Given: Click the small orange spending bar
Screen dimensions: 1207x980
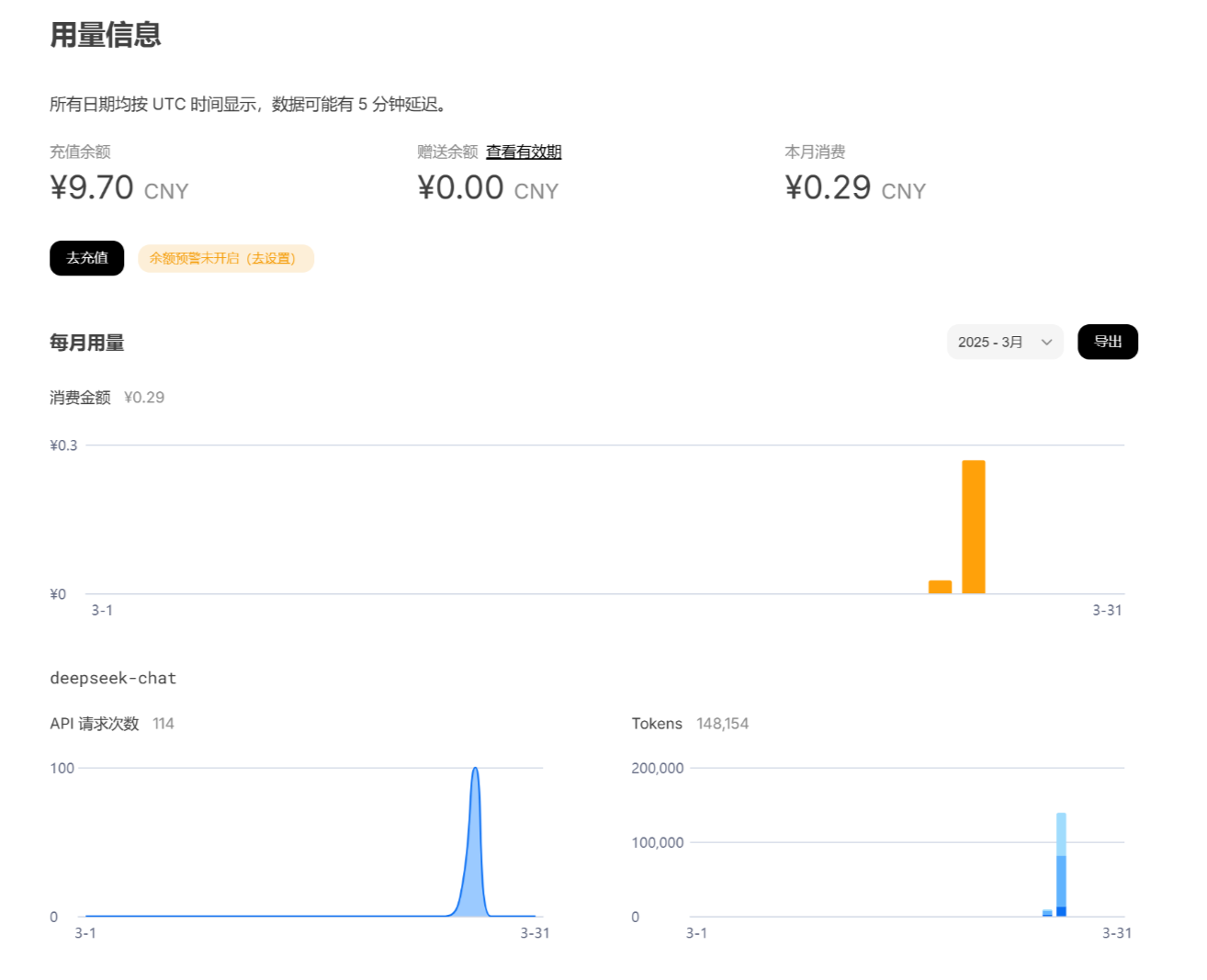Looking at the screenshot, I should (x=940, y=587).
